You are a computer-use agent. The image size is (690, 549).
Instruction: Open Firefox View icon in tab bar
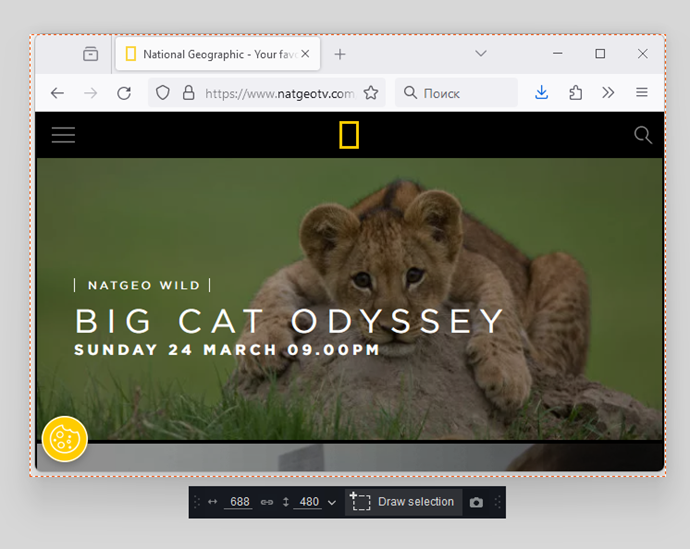coord(91,54)
